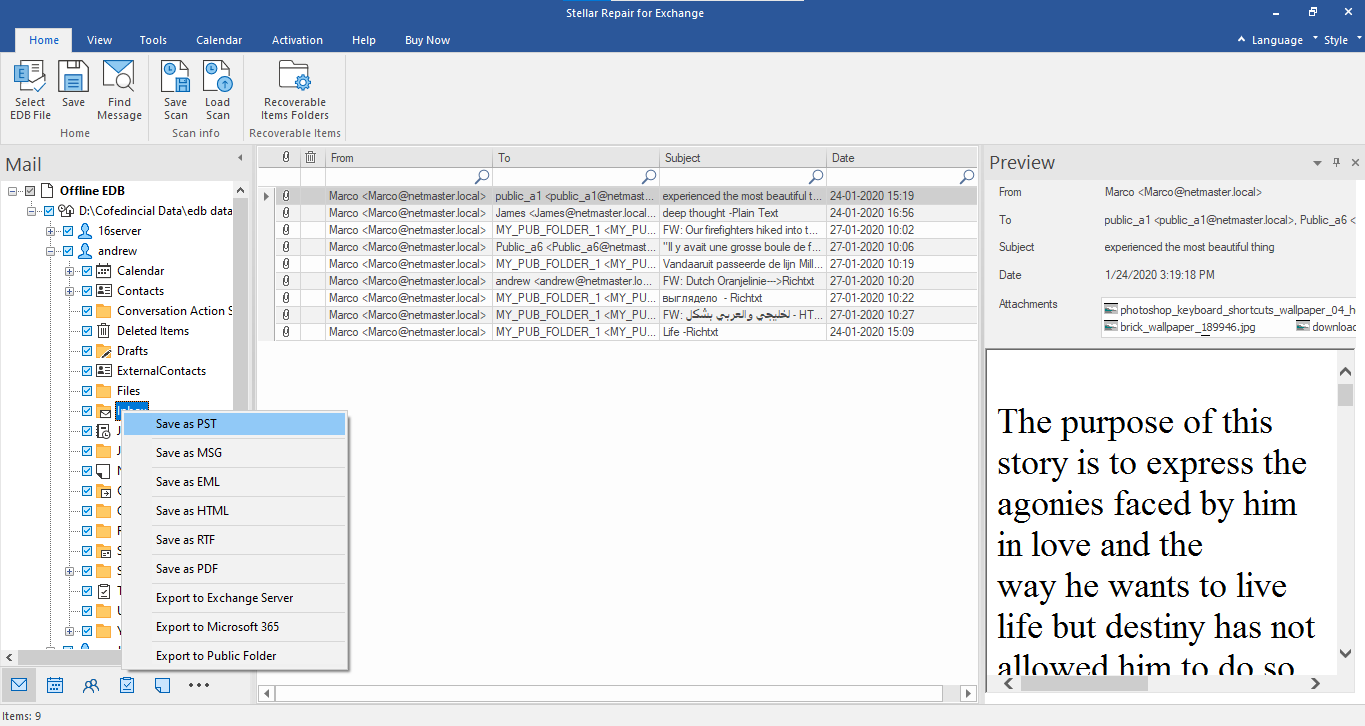Uncheck the Contacts folder checkbox

pyautogui.click(x=86, y=291)
